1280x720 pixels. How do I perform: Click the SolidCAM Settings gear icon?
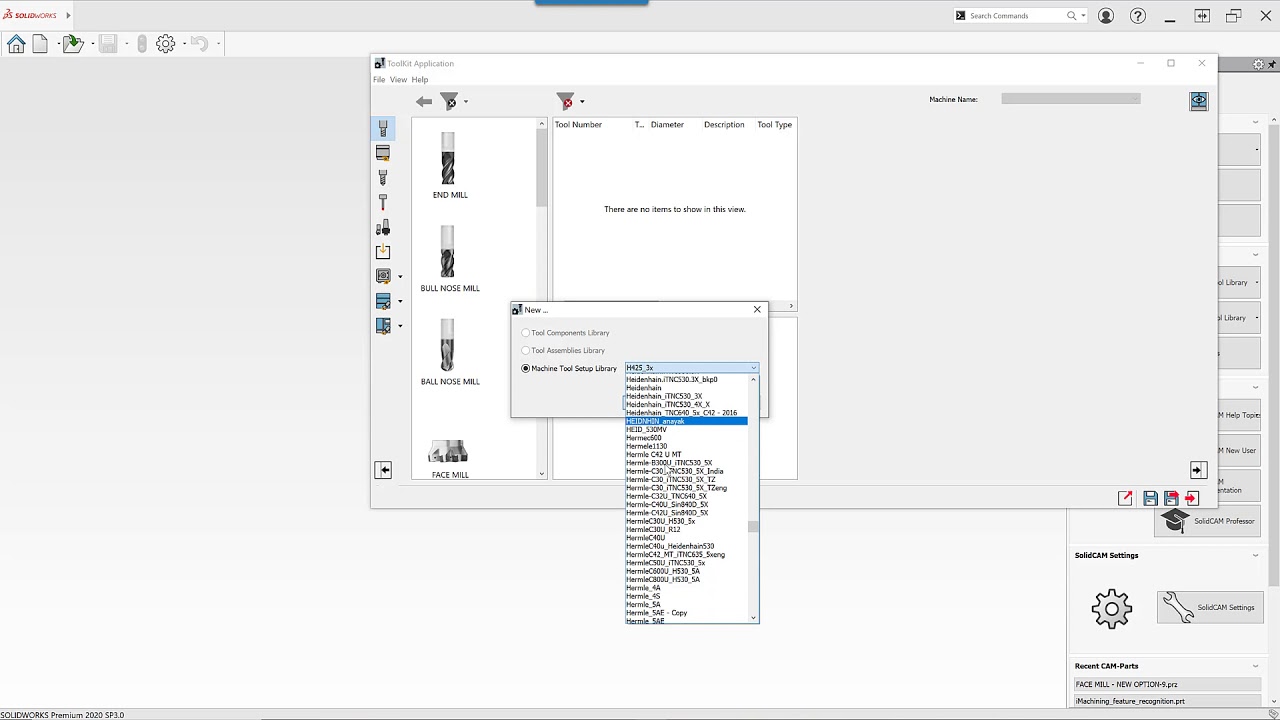1112,609
